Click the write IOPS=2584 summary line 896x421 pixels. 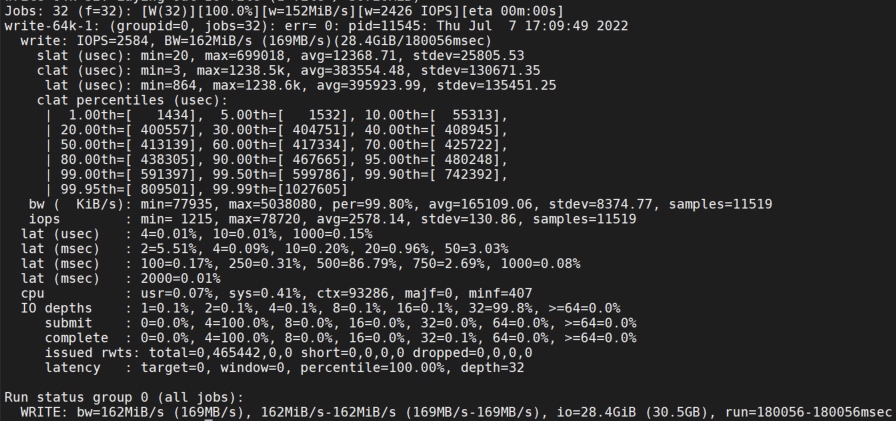tap(256, 41)
